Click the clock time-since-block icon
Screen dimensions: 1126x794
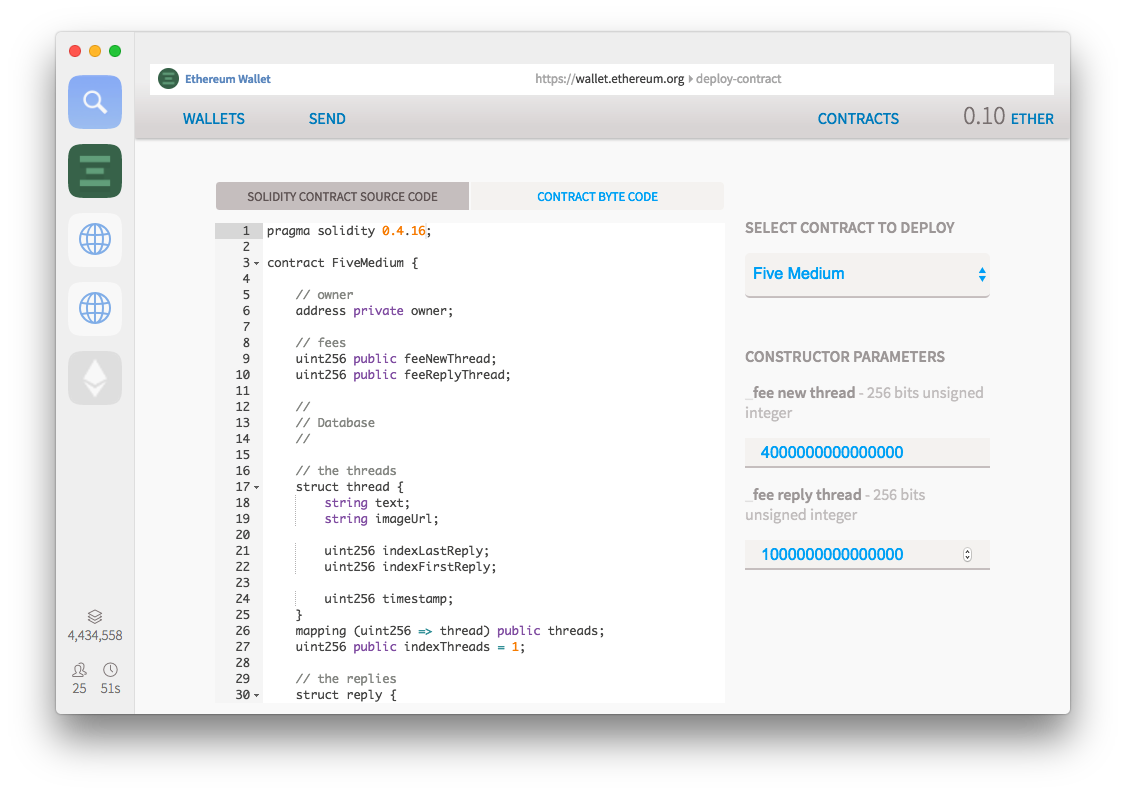click(x=110, y=670)
